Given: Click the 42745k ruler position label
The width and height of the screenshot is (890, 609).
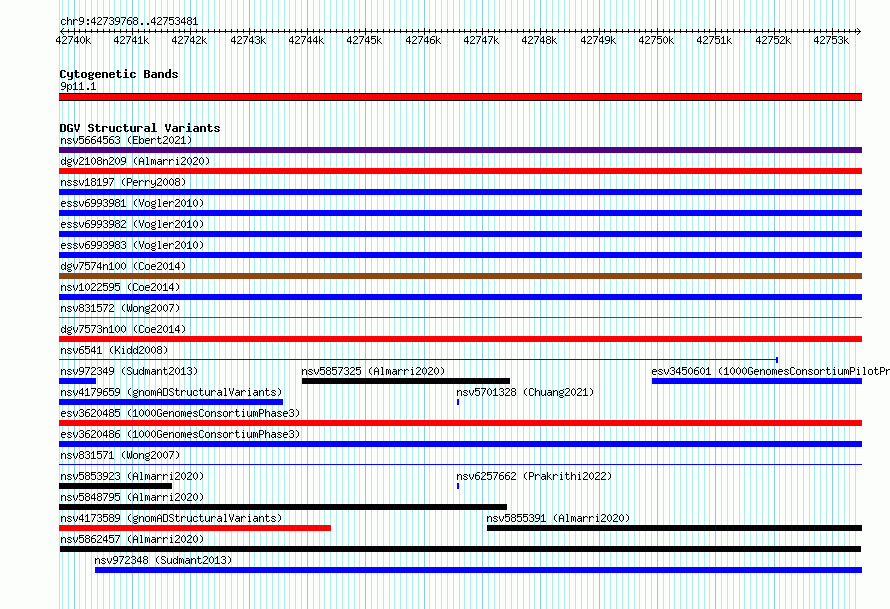Looking at the screenshot, I should pos(364,40).
